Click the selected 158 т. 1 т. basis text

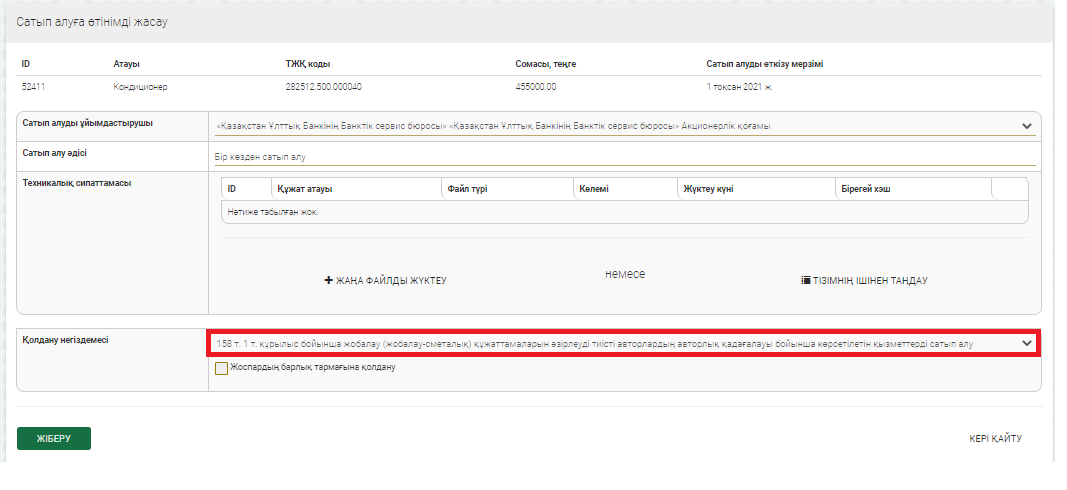[594, 343]
